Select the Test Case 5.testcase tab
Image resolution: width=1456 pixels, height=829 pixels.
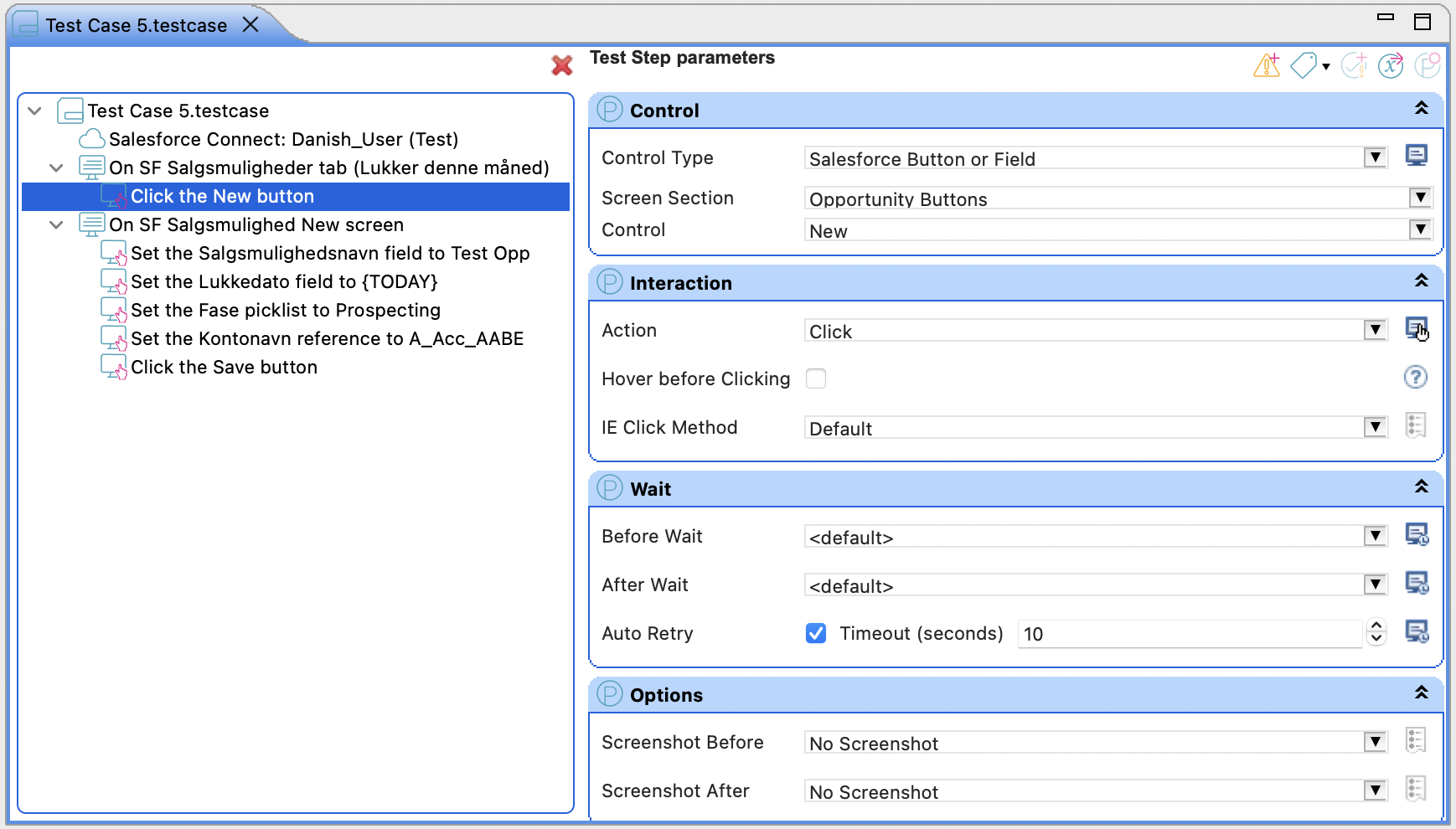134,25
